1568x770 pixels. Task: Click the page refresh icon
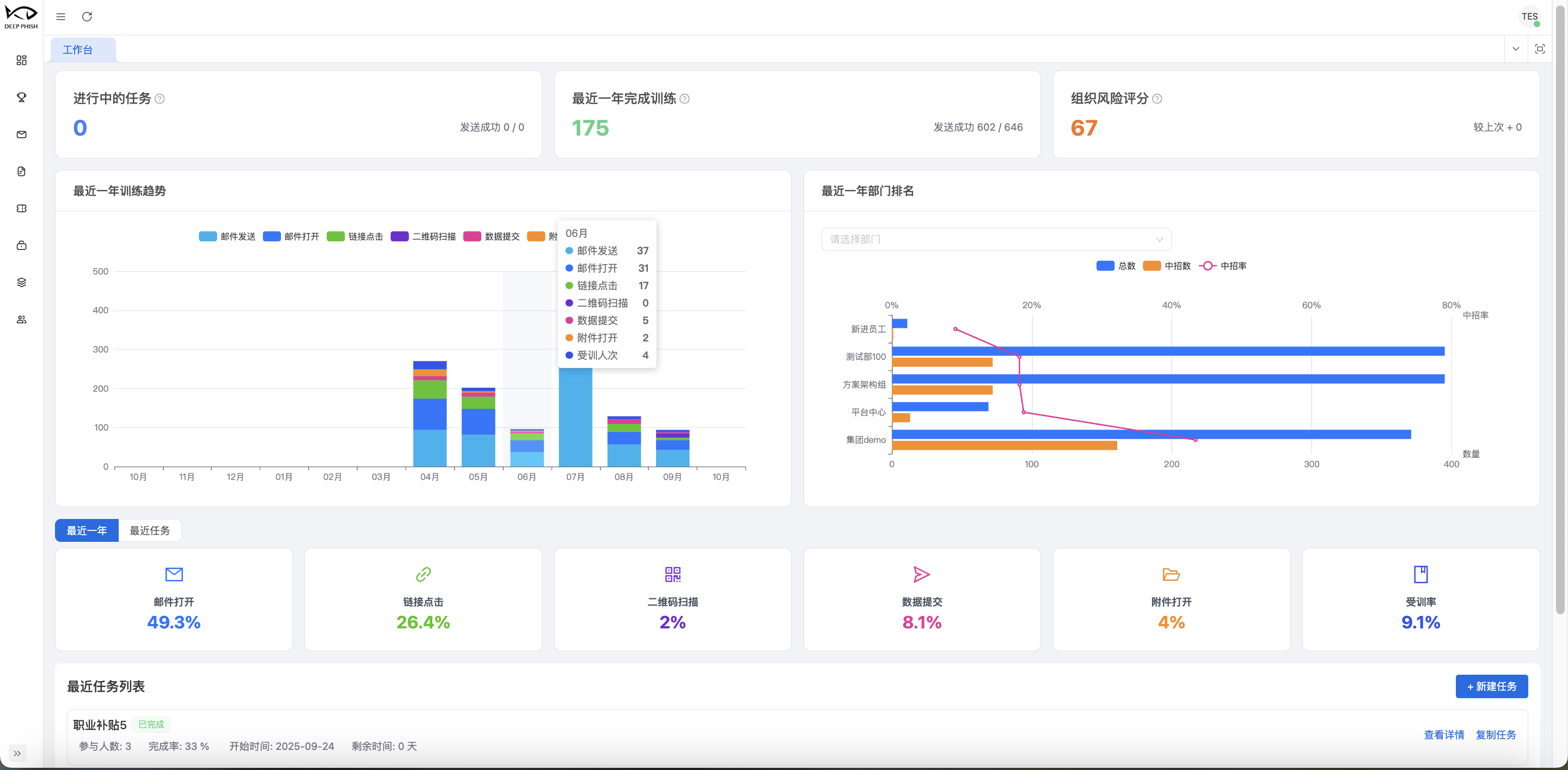tap(87, 16)
